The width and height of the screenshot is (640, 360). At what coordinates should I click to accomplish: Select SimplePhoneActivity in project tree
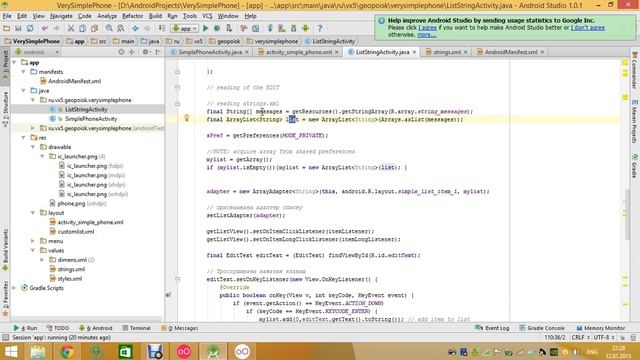pos(91,119)
